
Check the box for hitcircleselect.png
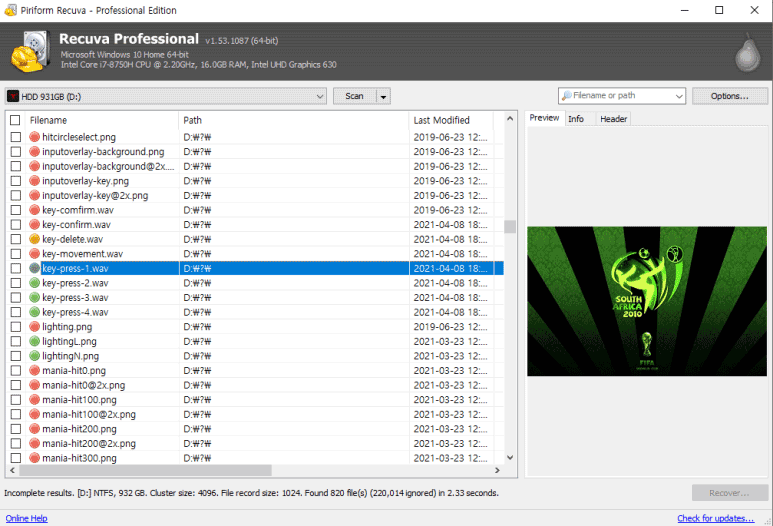click(x=16, y=137)
